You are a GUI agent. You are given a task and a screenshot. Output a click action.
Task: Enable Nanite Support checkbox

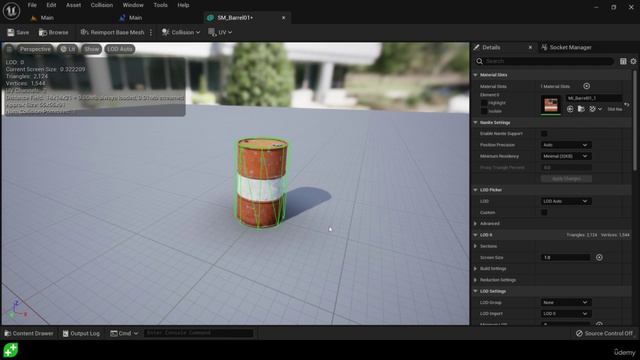tap(544, 133)
